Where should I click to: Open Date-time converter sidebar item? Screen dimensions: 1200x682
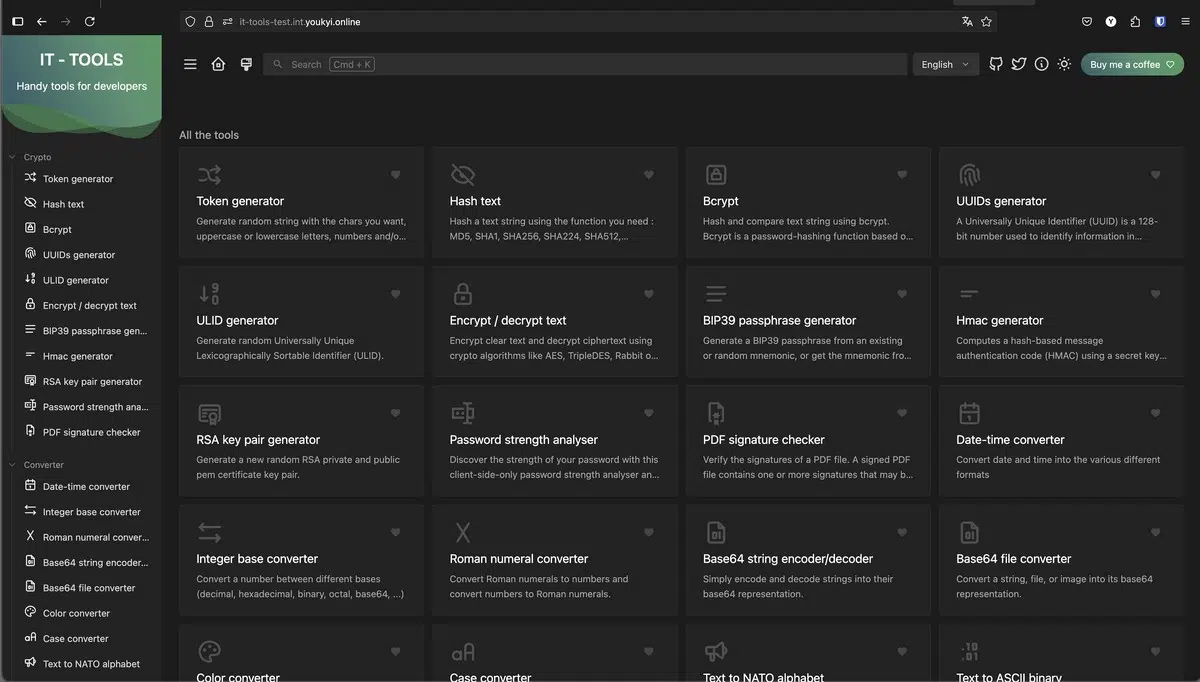[86, 487]
